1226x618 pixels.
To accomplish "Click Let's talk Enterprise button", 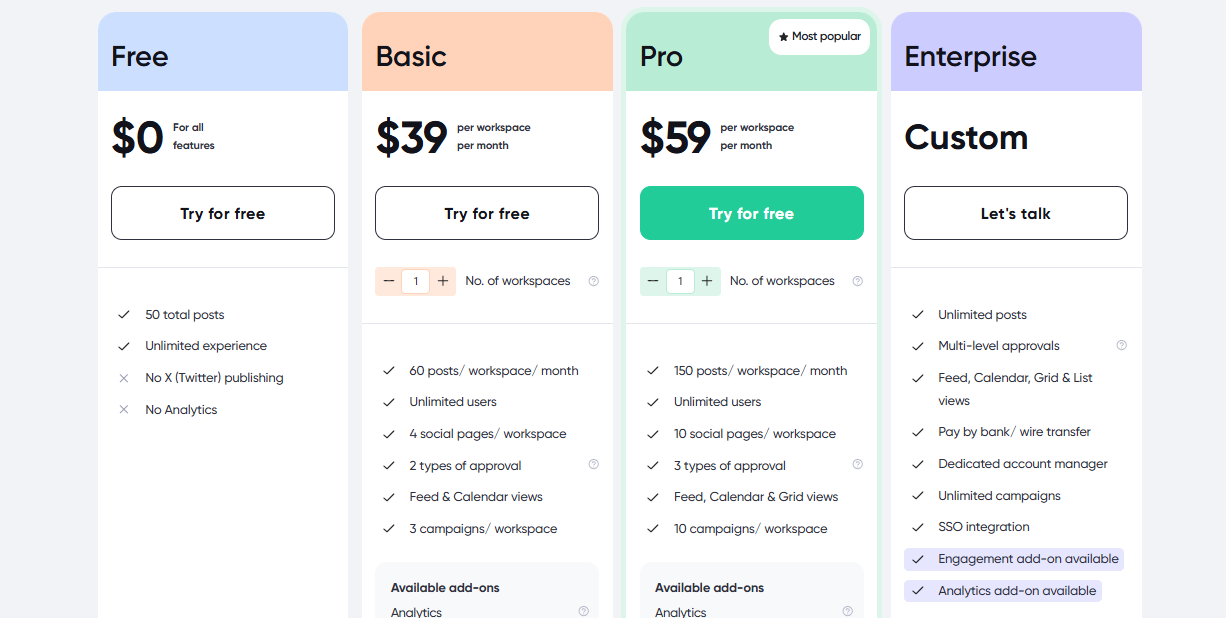I will click(x=1015, y=213).
